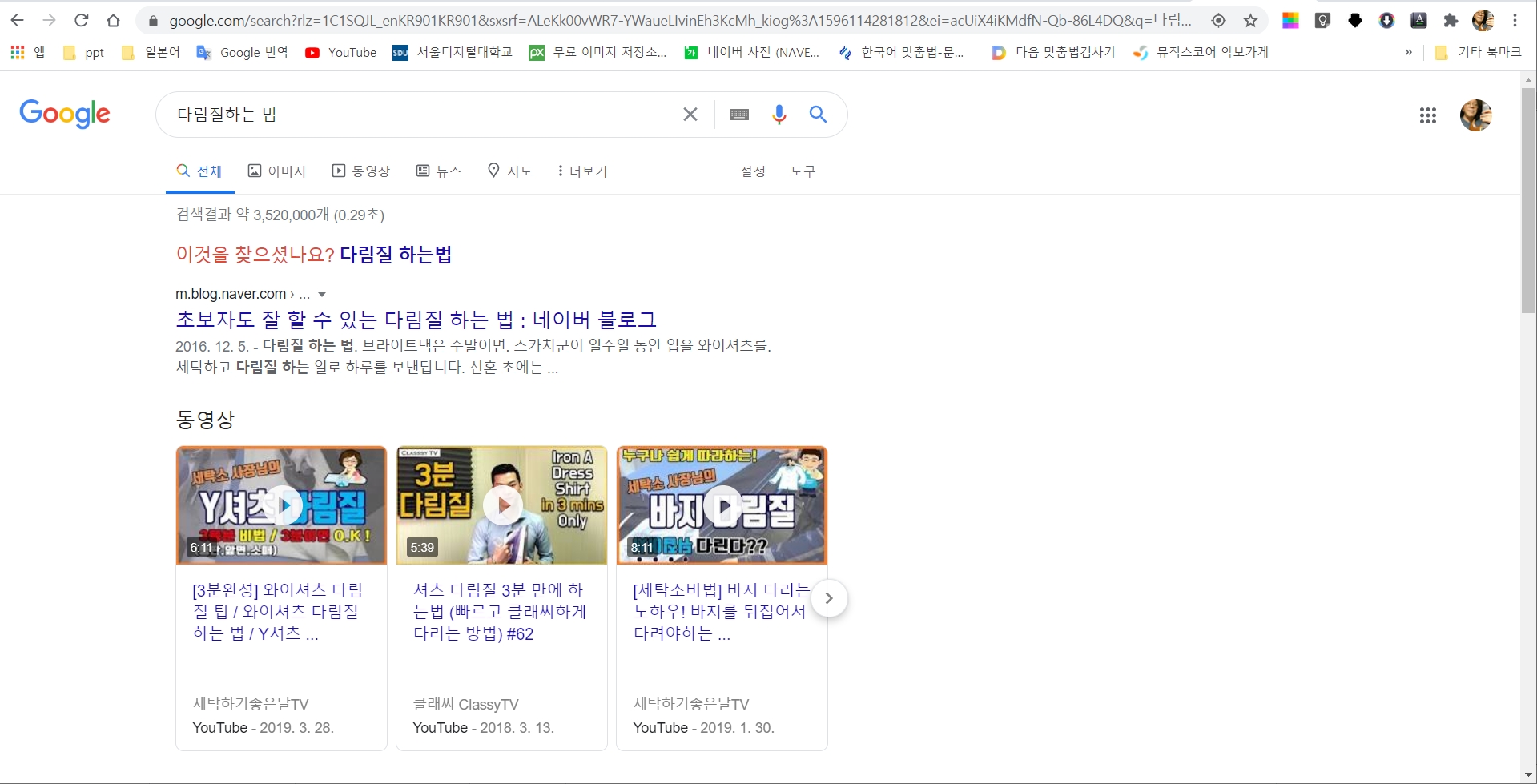Submit search with magnifier icon

tap(818, 115)
